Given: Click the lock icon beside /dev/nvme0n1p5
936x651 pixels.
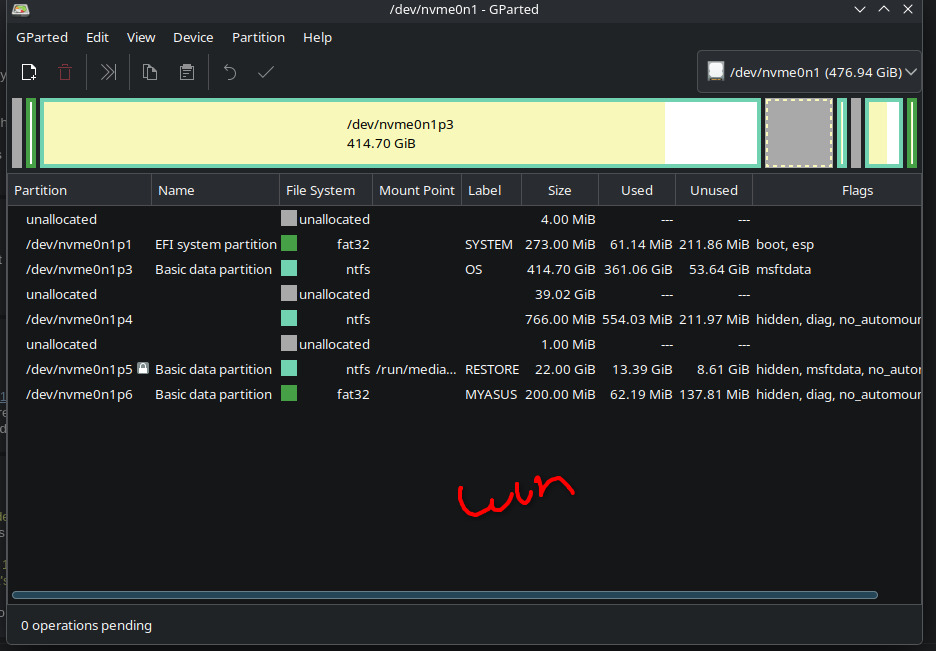Looking at the screenshot, I should point(143,368).
